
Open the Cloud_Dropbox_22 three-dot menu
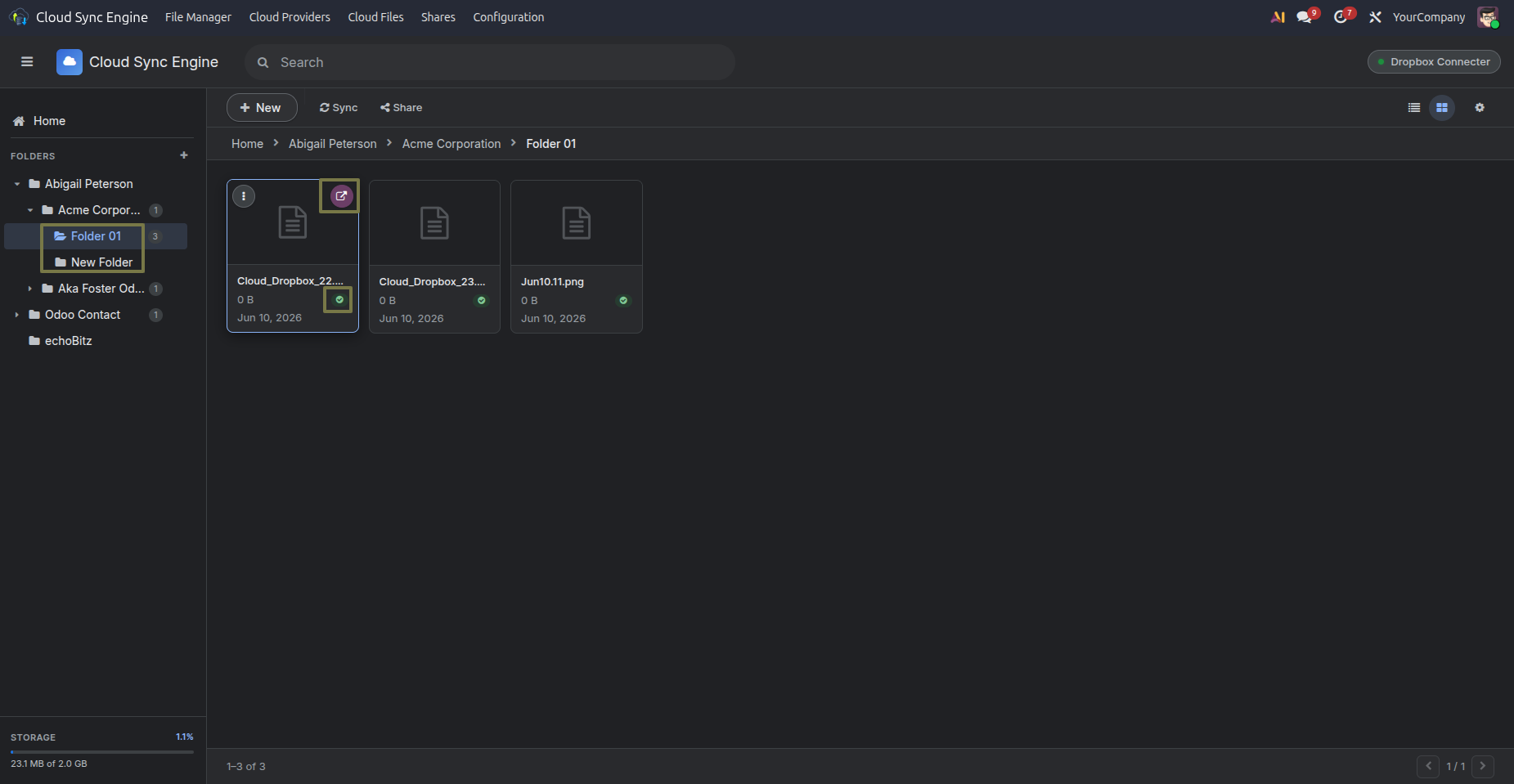tap(244, 196)
